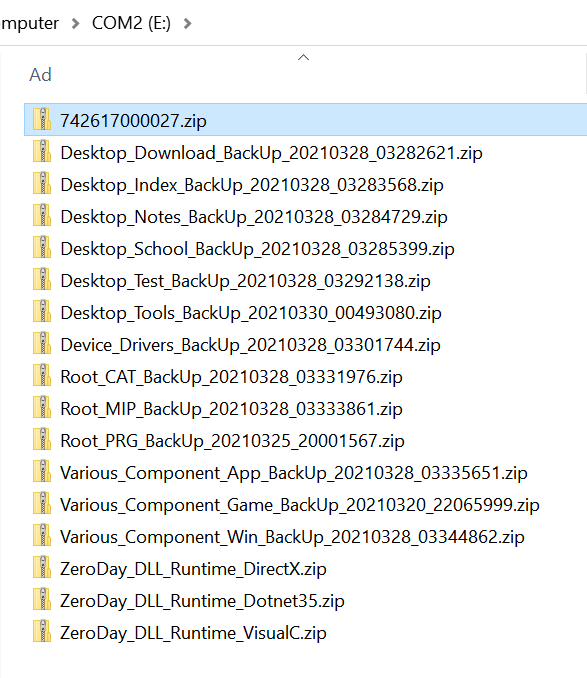Select the zip icon beside Desktop_Notes_BackUp
Viewport: 587px width, 678px height.
(42, 215)
